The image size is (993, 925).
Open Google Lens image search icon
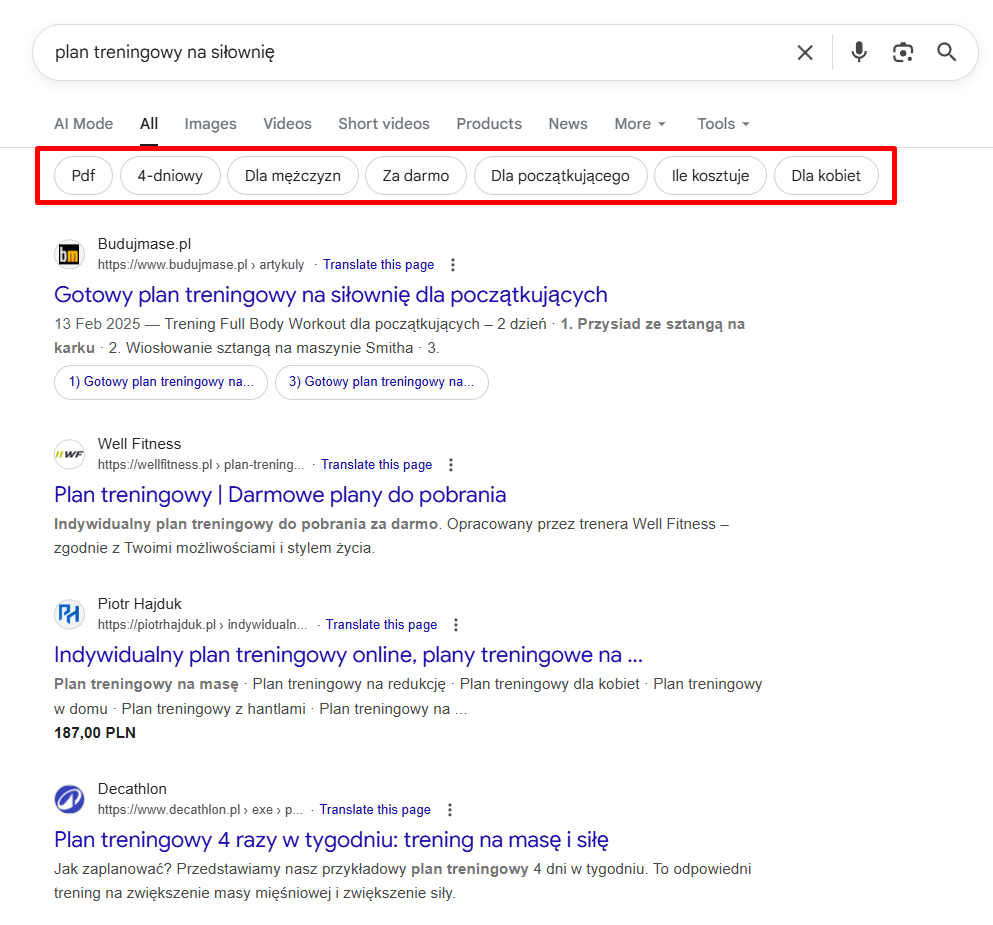click(x=902, y=52)
